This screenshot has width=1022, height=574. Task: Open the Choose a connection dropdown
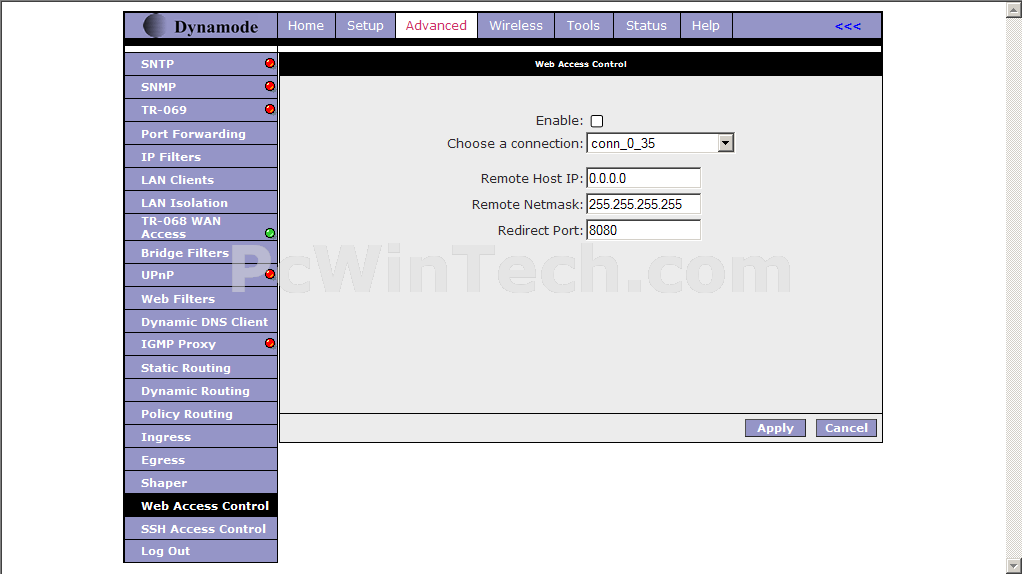(660, 143)
